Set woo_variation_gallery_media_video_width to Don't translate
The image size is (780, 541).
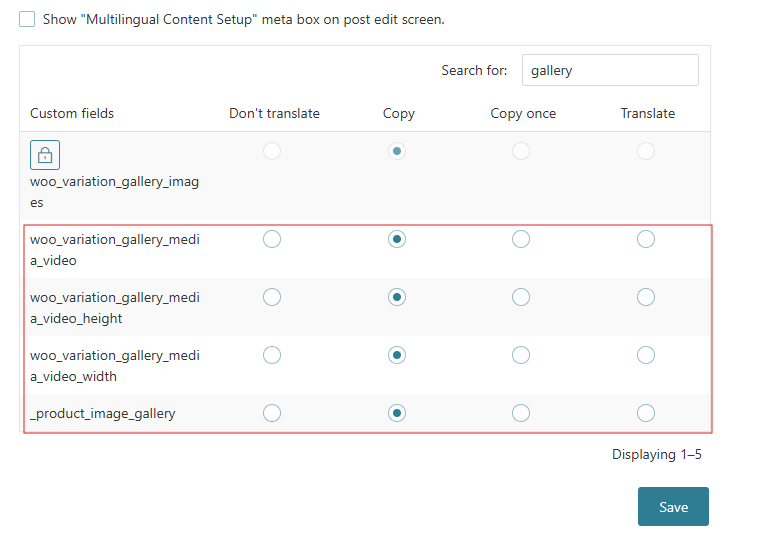point(272,355)
